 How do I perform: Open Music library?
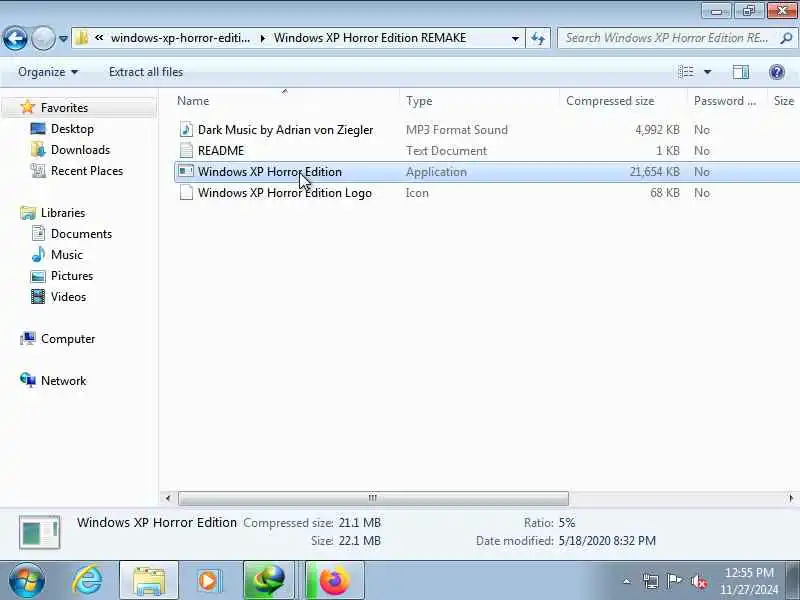point(66,255)
